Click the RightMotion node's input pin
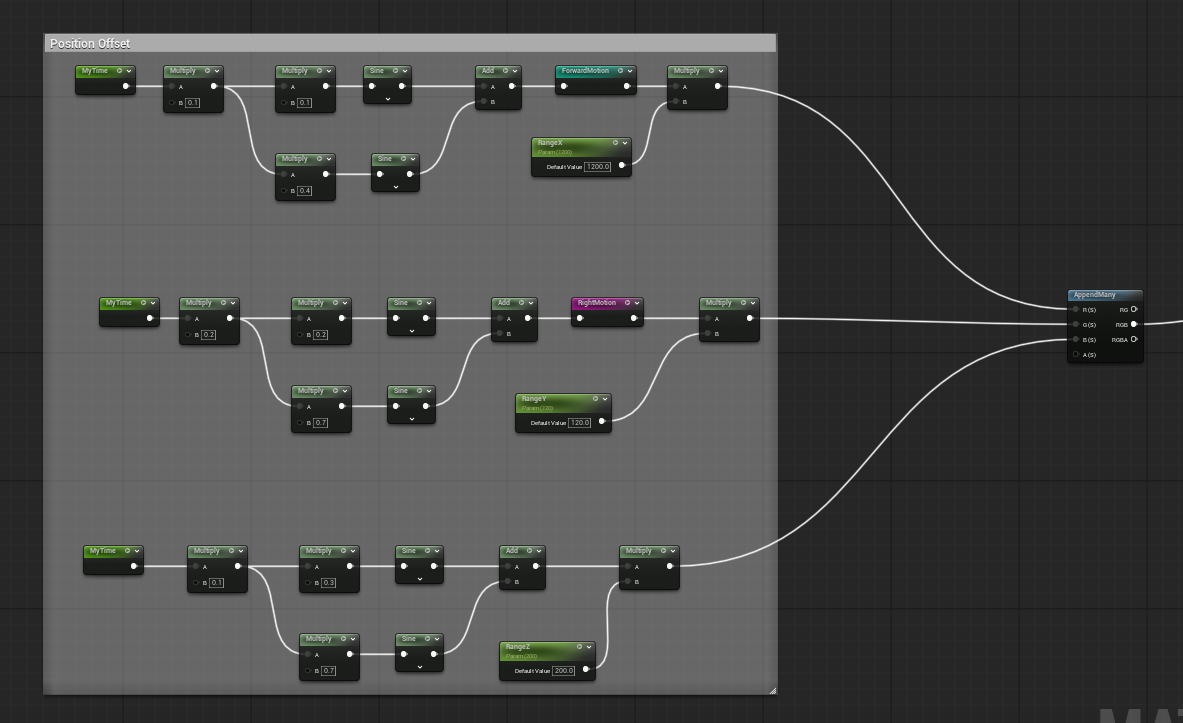Image resolution: width=1183 pixels, height=723 pixels. 580,318
